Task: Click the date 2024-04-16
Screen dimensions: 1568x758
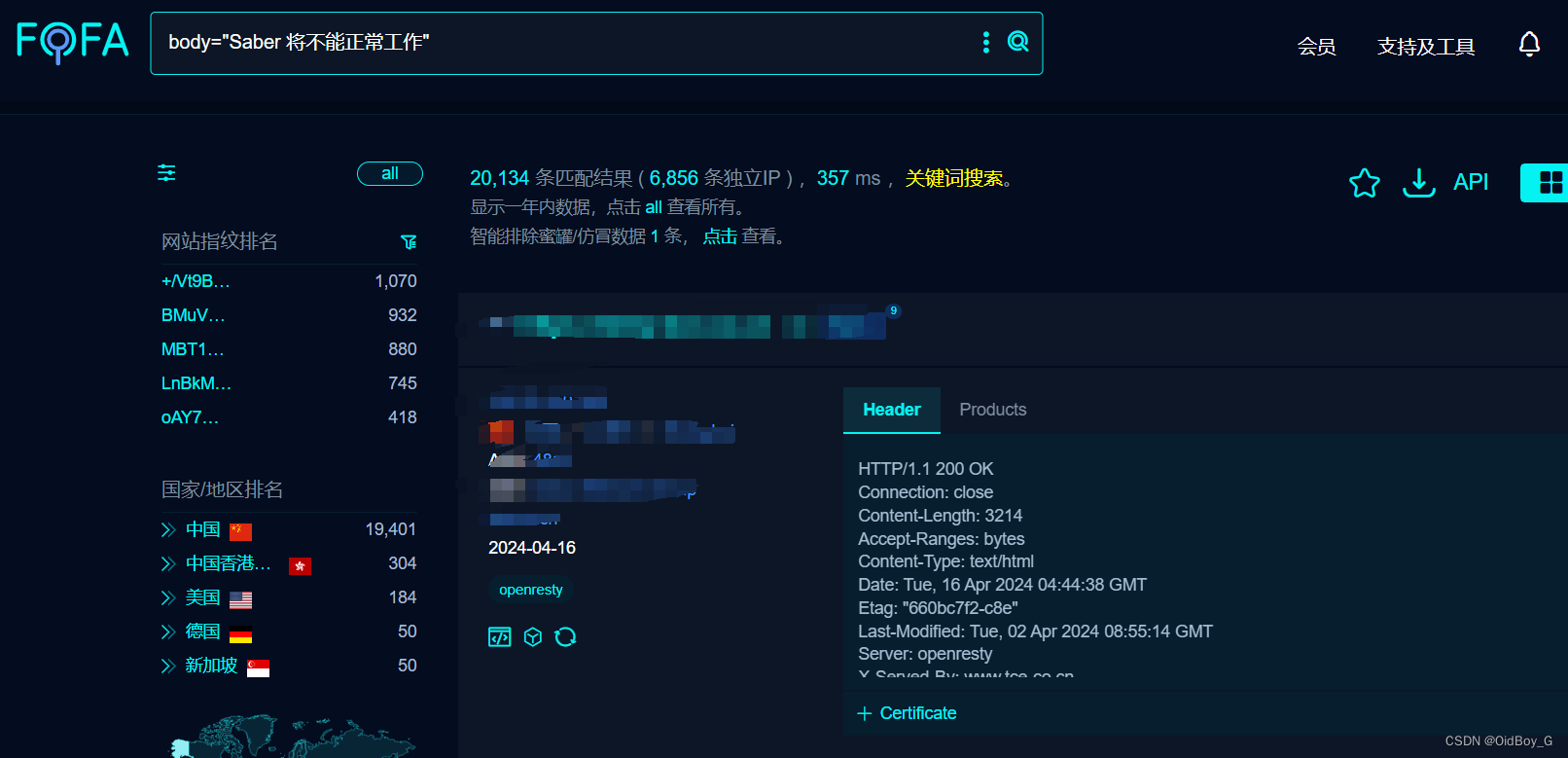Action: pos(532,548)
